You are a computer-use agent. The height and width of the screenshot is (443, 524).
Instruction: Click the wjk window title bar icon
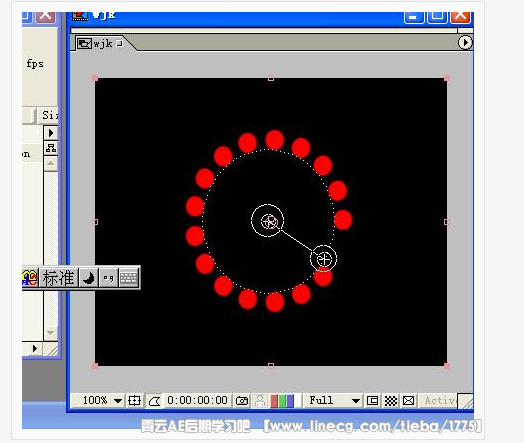(x=80, y=15)
